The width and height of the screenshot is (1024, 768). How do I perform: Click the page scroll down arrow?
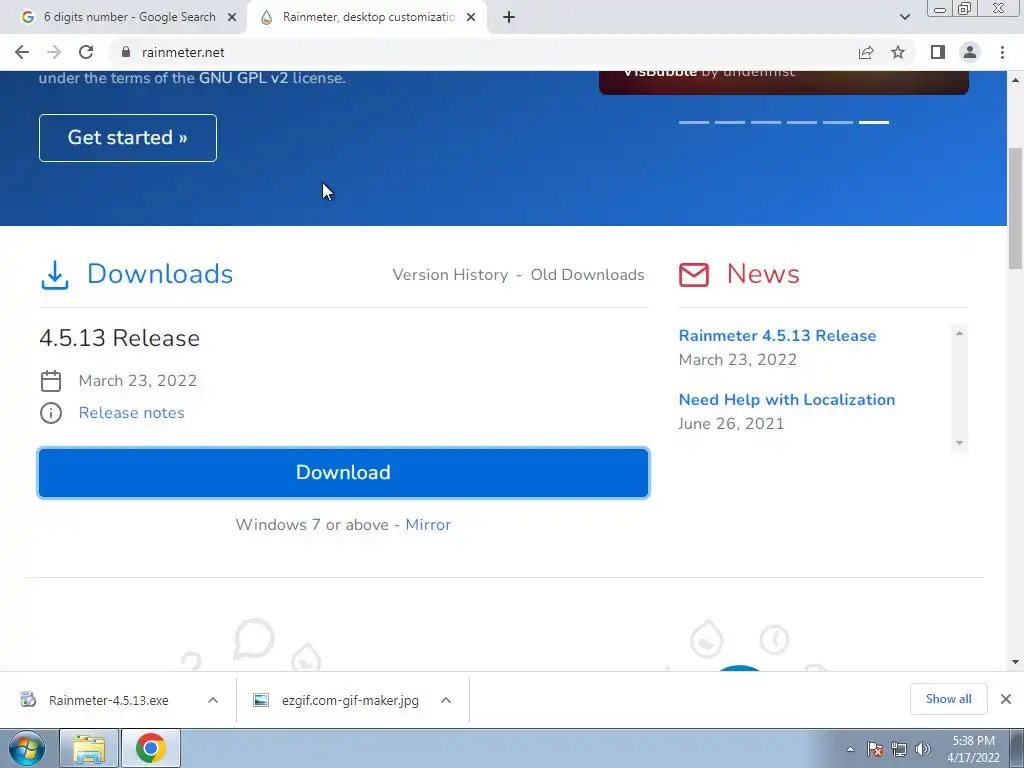pyautogui.click(x=1016, y=662)
